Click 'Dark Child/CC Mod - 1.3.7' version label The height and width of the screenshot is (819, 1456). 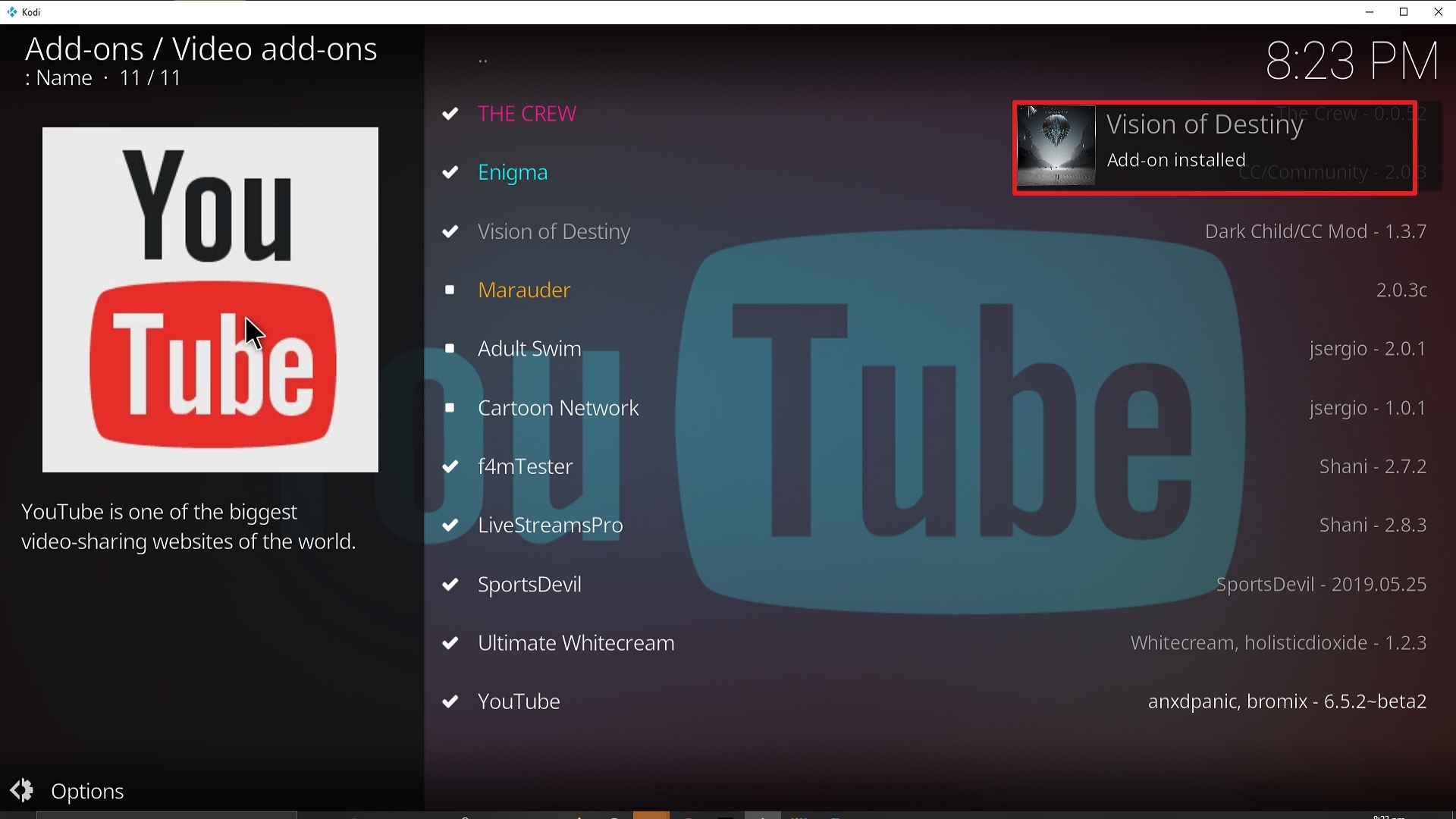pyautogui.click(x=1316, y=232)
